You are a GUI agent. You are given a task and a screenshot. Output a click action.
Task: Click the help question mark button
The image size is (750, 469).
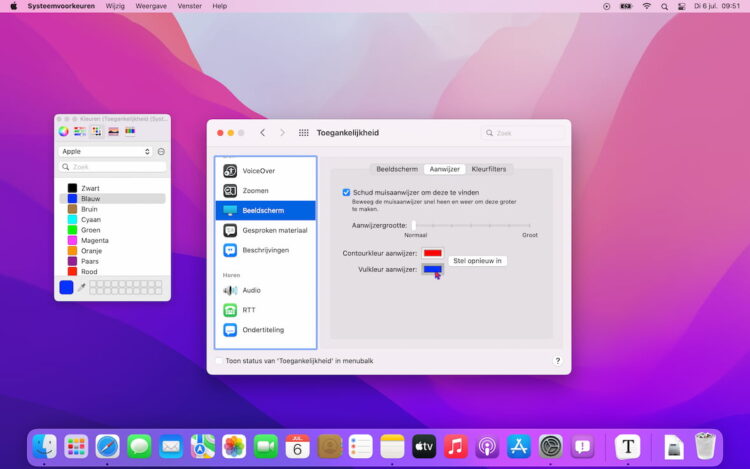point(557,360)
